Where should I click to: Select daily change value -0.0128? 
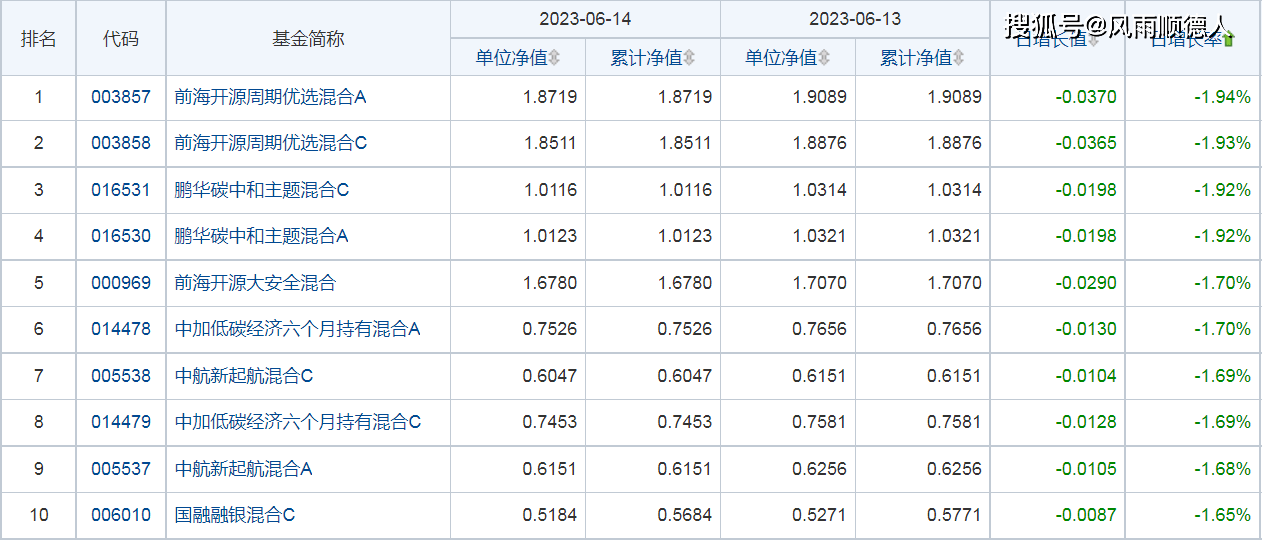point(1086,422)
